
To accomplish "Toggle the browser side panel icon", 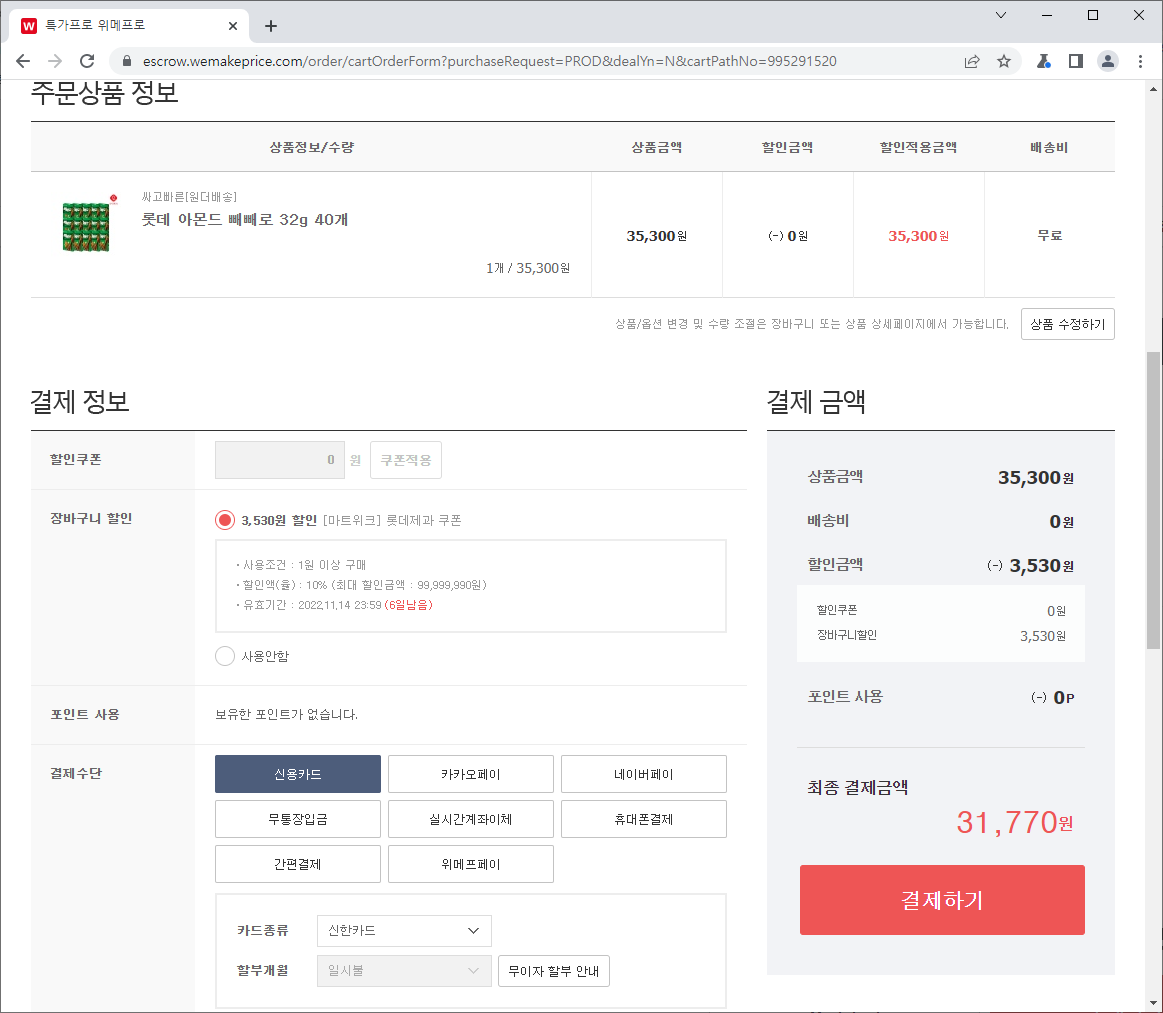I will point(1076,61).
